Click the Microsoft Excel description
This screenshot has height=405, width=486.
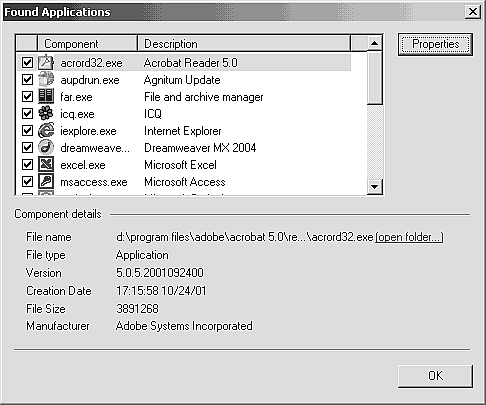[180, 165]
